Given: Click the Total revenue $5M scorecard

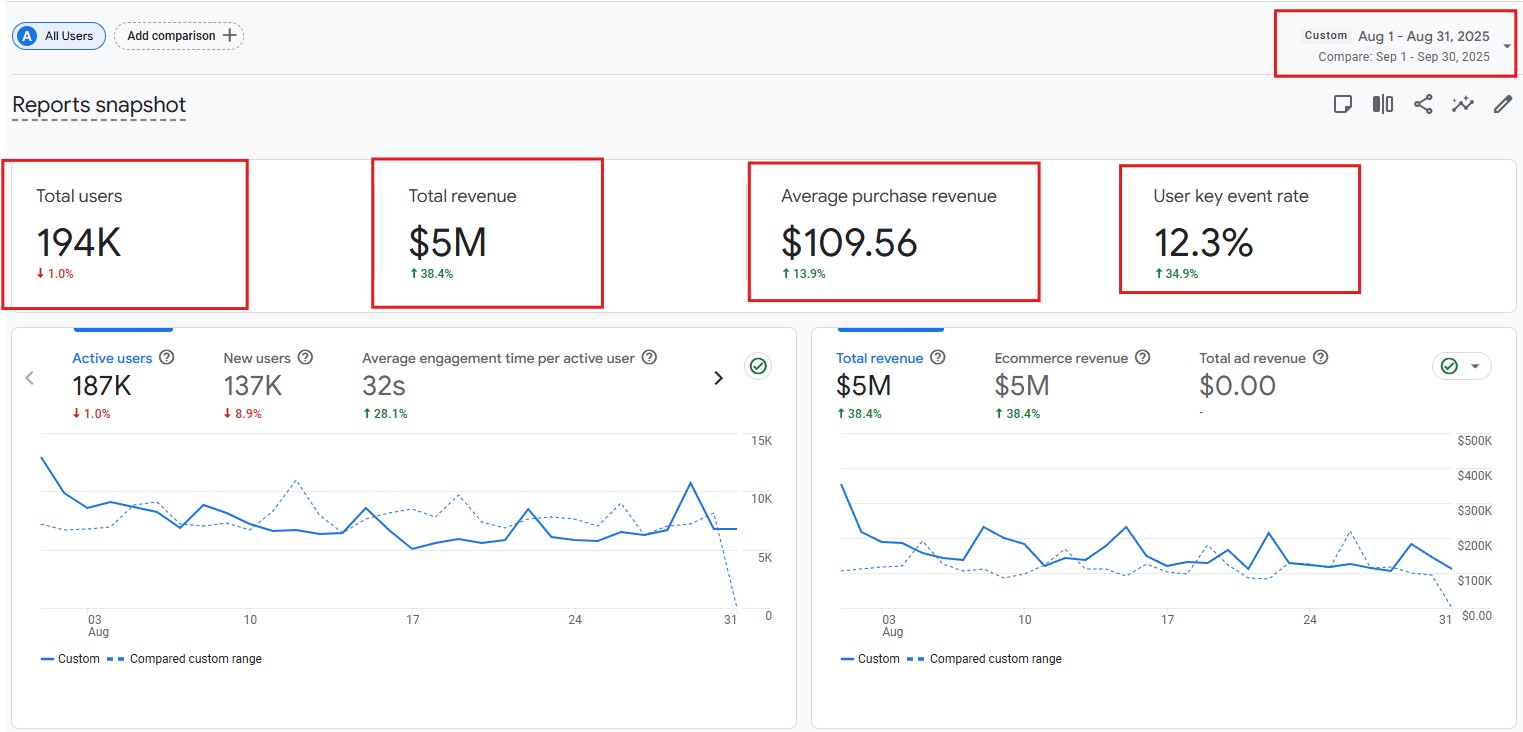Looking at the screenshot, I should [x=487, y=232].
